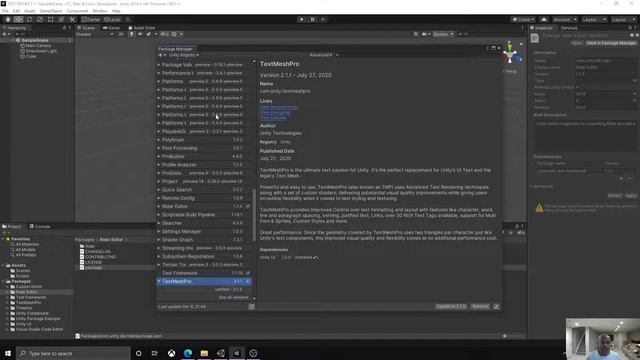Open the Collab dropdown

[x=523, y=20]
